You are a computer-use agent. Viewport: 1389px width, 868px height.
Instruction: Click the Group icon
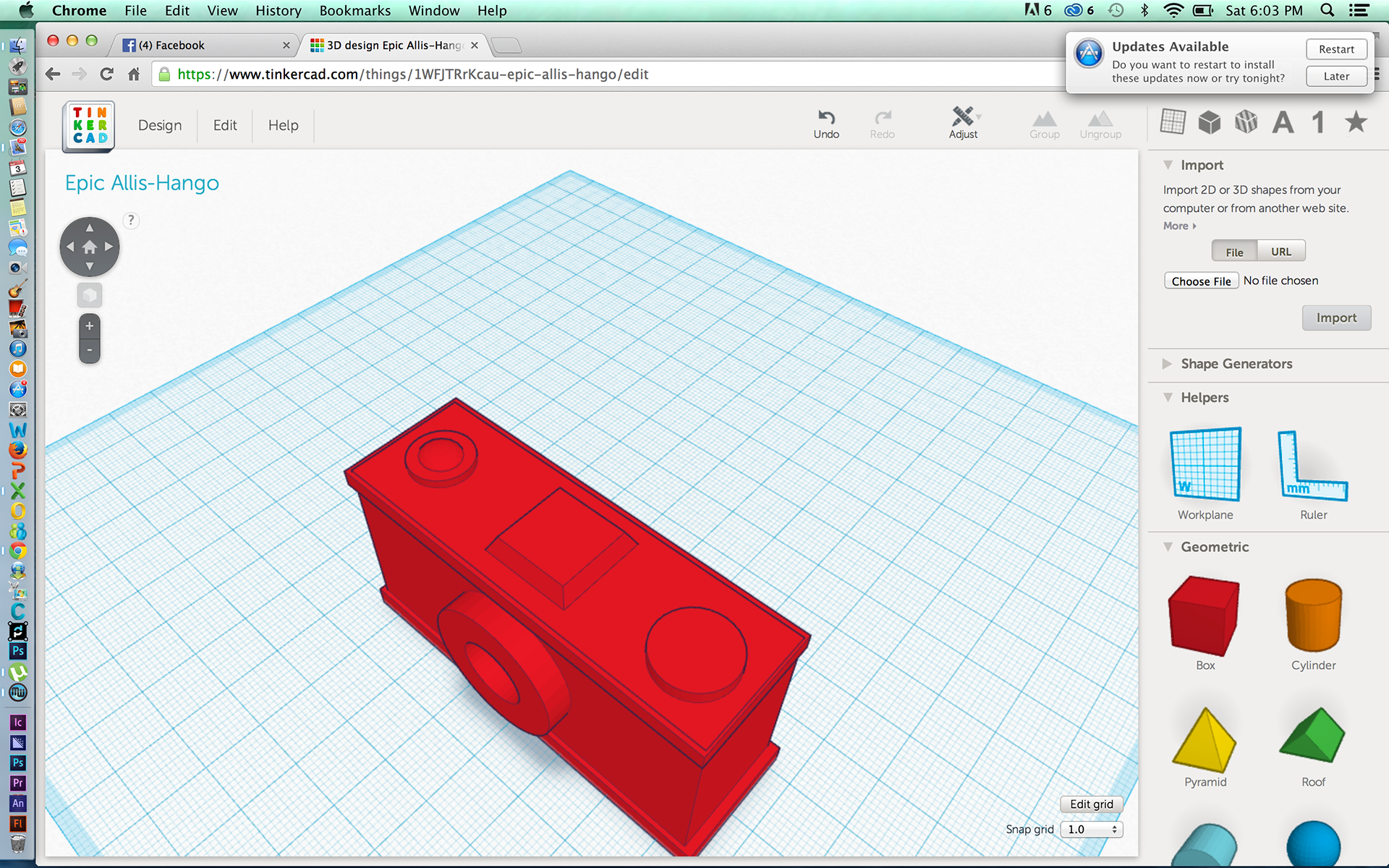pos(1045,124)
